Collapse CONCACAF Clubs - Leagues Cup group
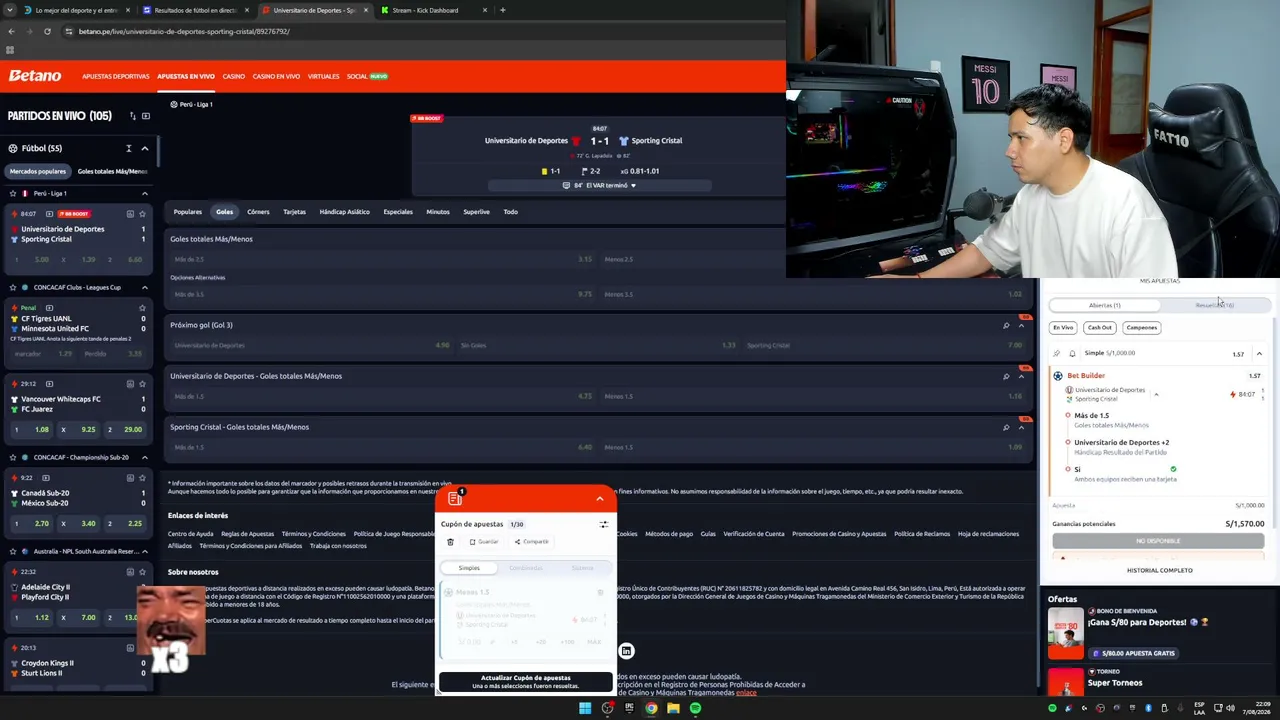 144,287
